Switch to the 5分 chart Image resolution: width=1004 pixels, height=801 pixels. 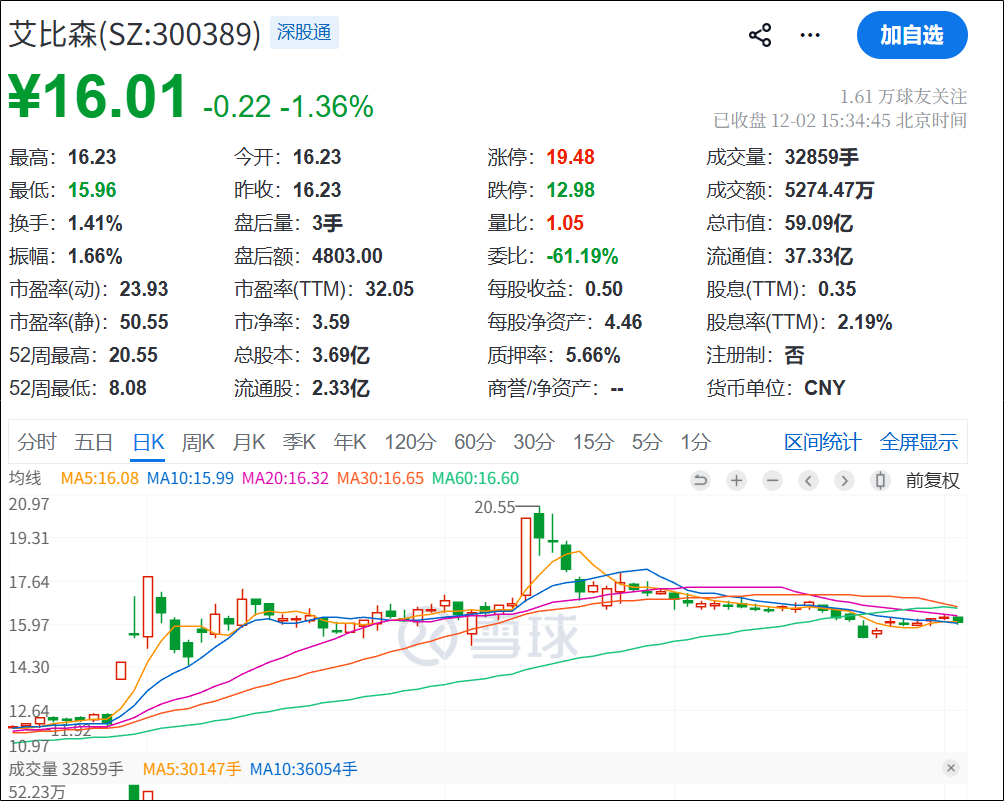(647, 442)
